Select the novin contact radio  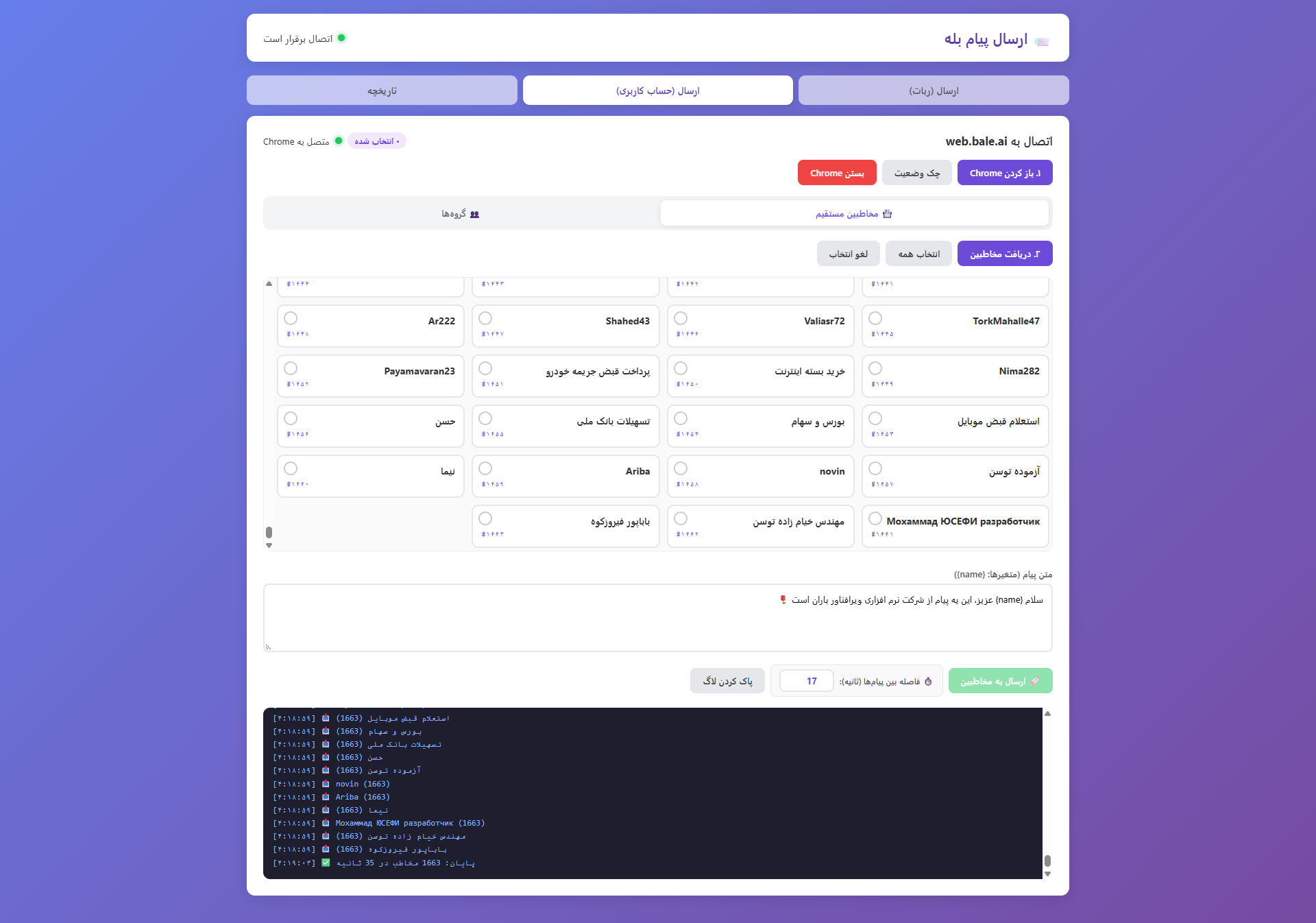[x=681, y=468]
